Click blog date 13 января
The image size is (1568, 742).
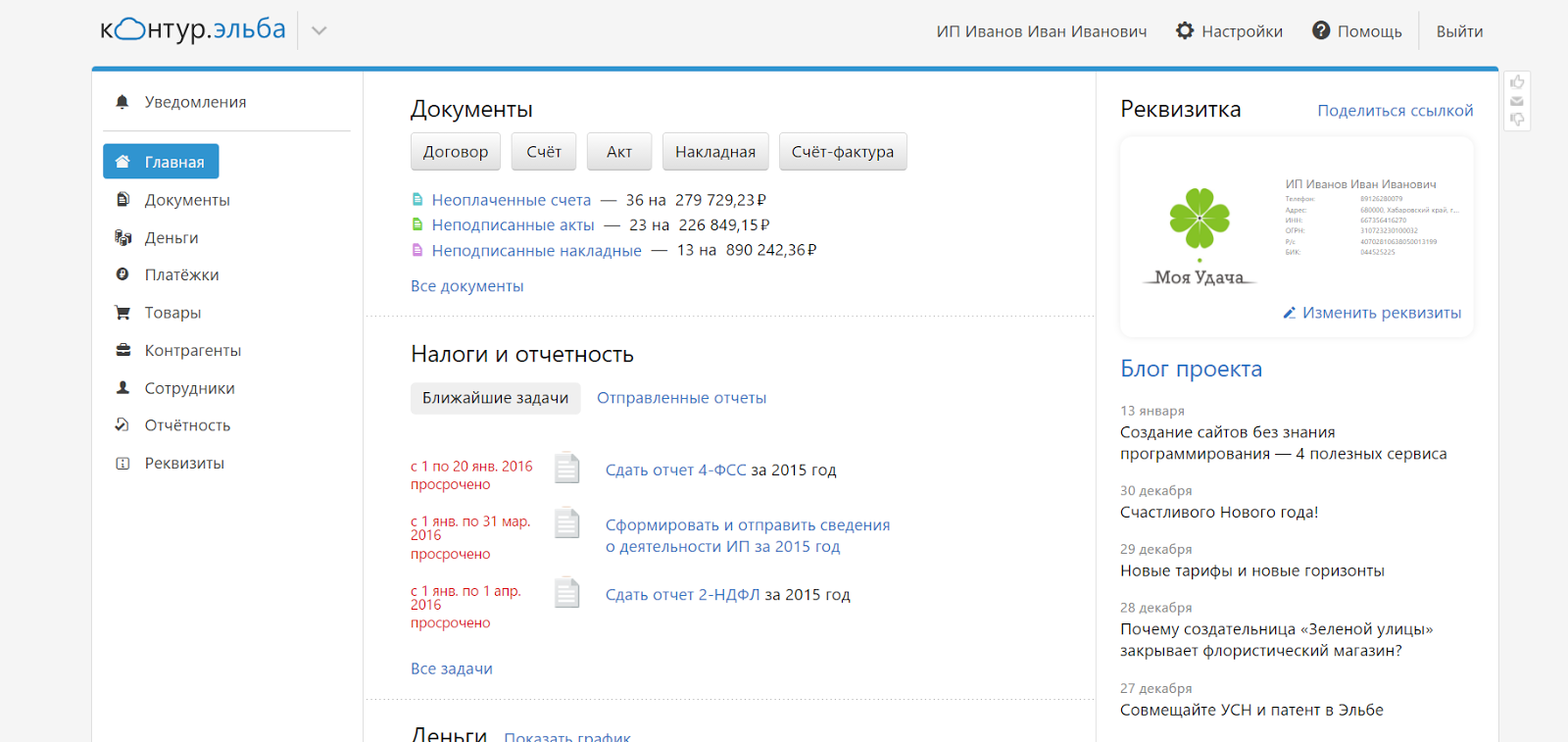pos(1152,411)
